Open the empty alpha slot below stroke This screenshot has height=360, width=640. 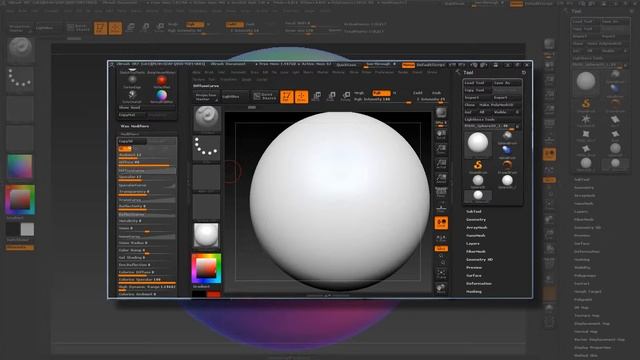click(207, 178)
